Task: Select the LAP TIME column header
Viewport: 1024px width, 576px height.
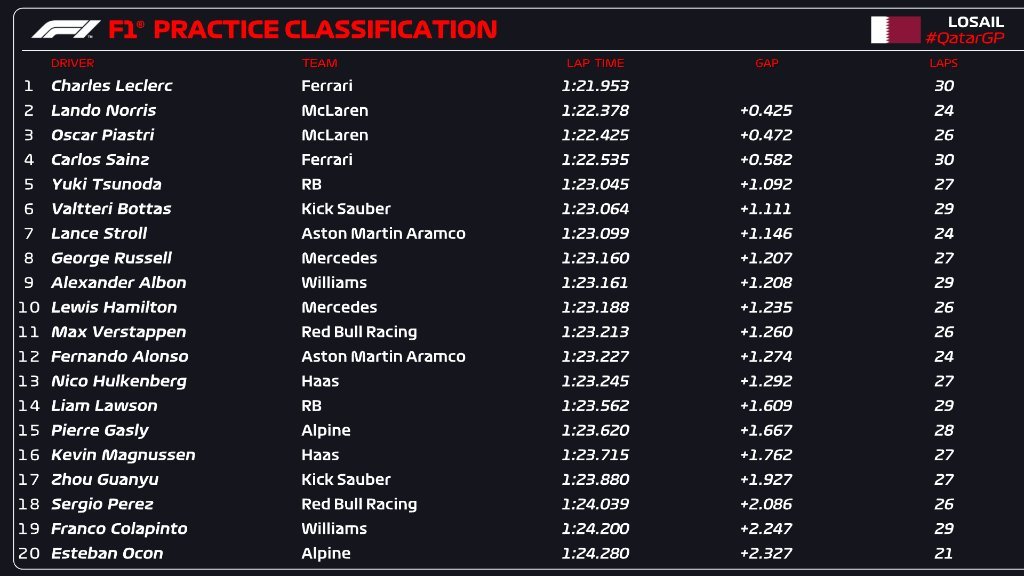Action: [x=595, y=63]
